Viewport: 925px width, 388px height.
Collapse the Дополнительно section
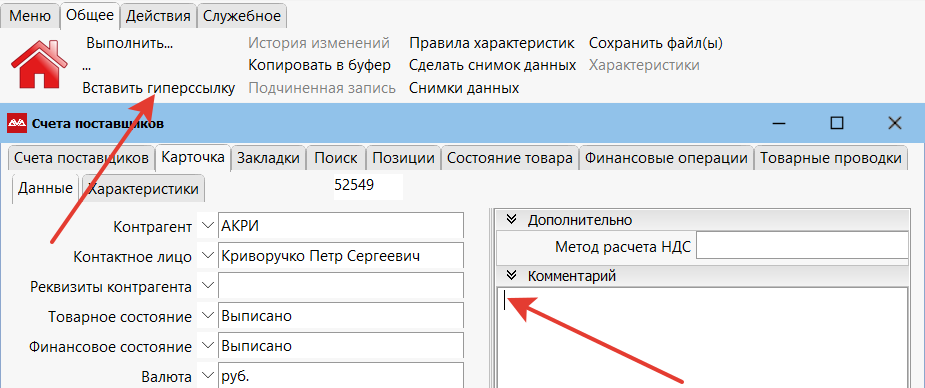coord(512,220)
